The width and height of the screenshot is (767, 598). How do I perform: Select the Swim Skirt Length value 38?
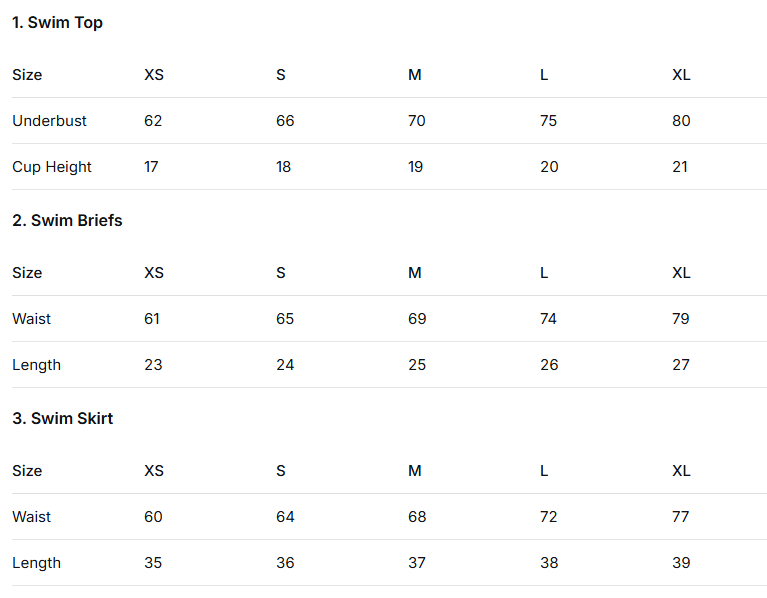tap(549, 563)
